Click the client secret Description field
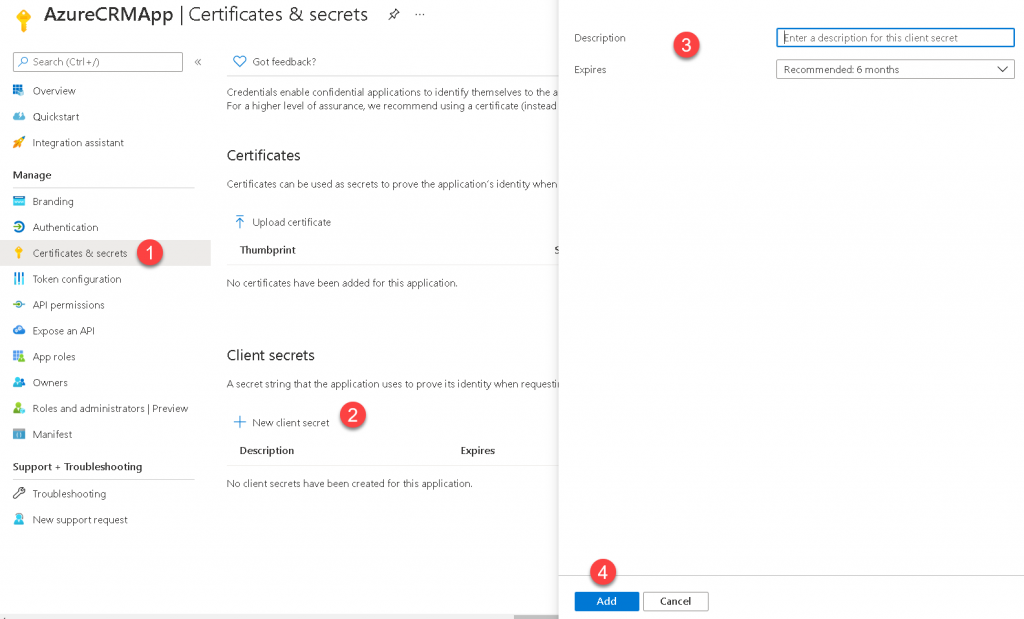The width and height of the screenshot is (1024, 619). [x=895, y=37]
